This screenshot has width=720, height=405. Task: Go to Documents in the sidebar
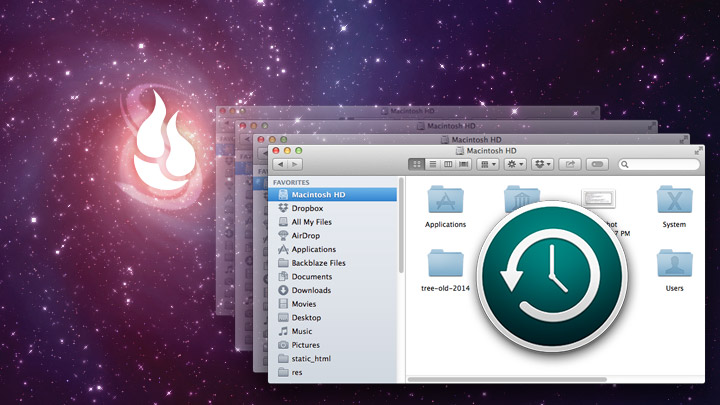tap(332, 277)
